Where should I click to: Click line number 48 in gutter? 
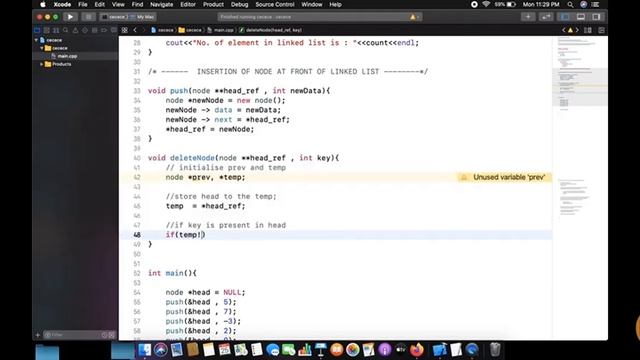coord(137,235)
